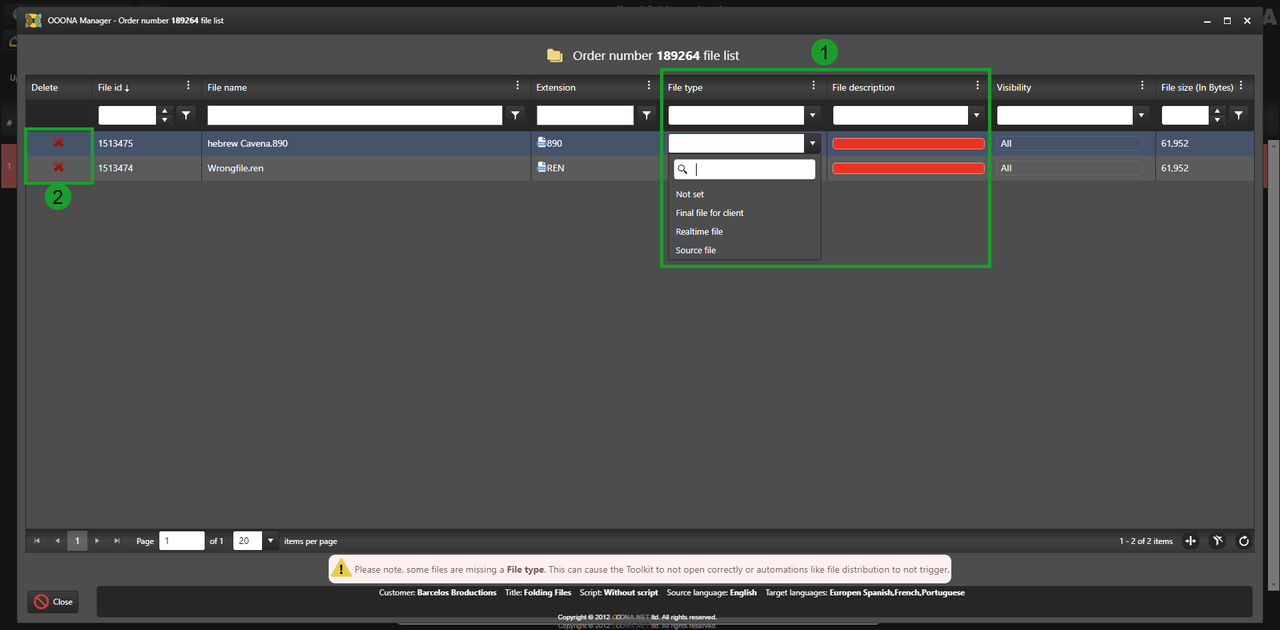
Task: Click the File size filter funnel icon
Action: [1238, 115]
